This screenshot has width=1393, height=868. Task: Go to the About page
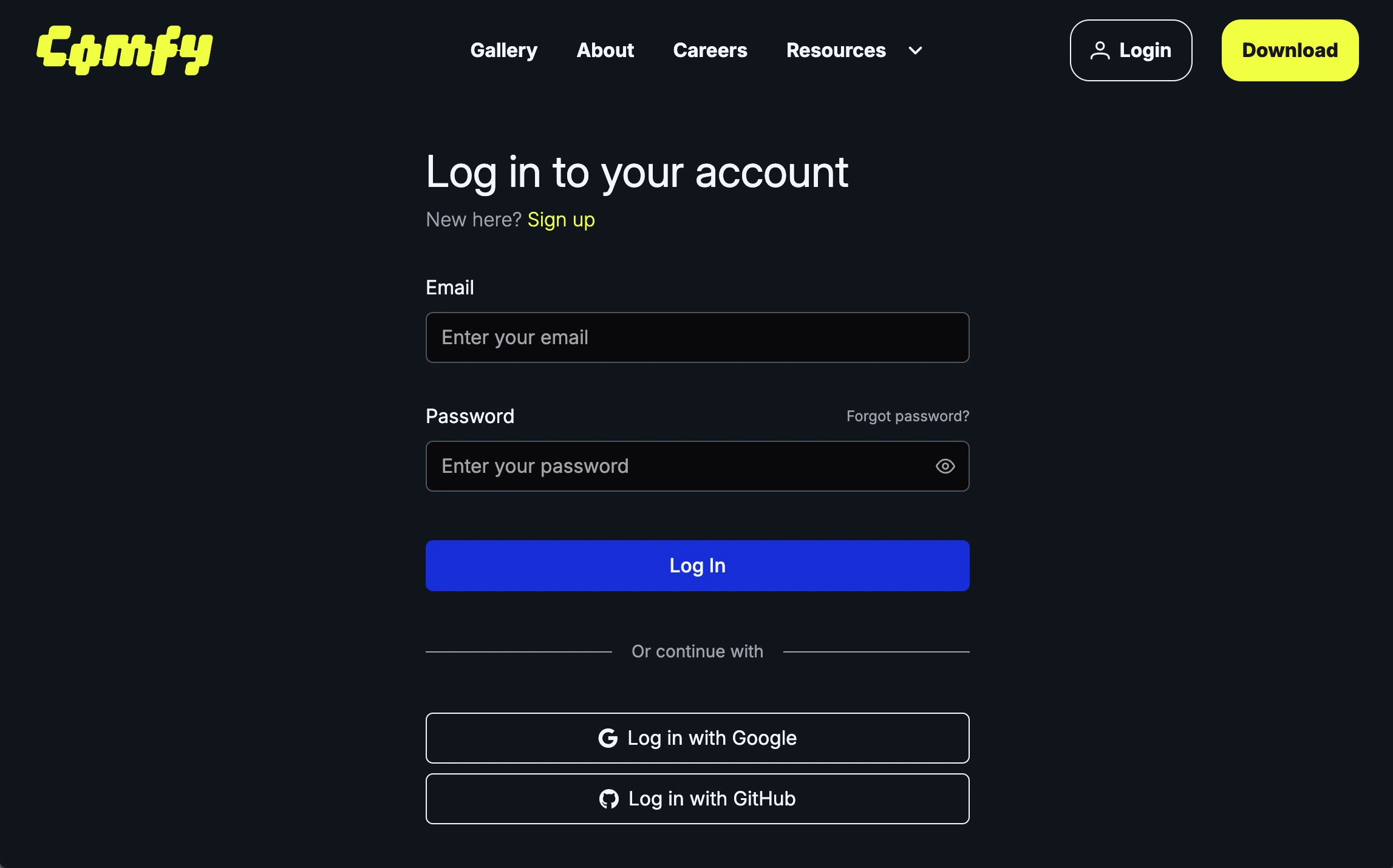pos(605,50)
